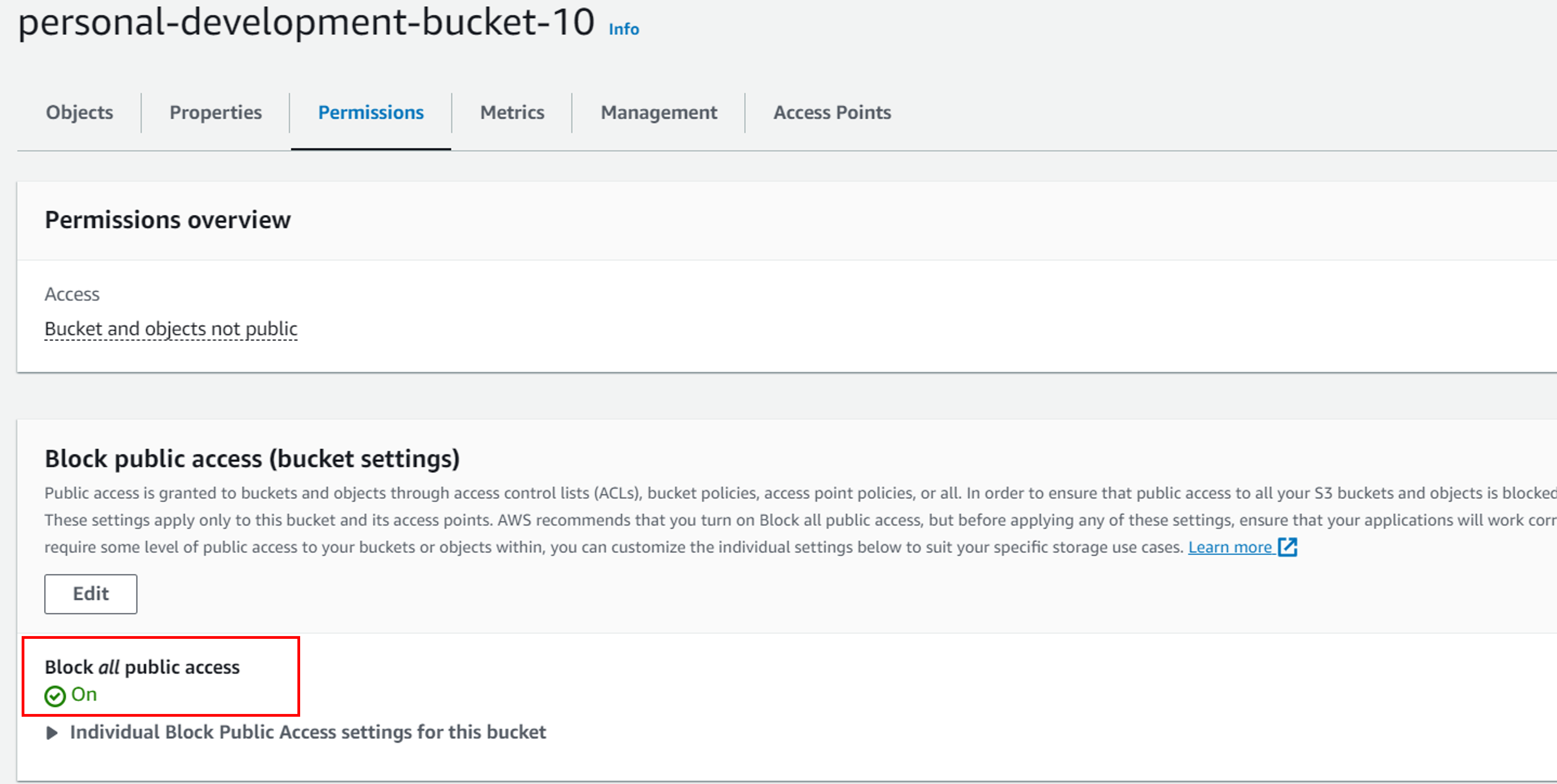Click the Access label under Permissions overview
The height and width of the screenshot is (784, 1557).
[72, 294]
